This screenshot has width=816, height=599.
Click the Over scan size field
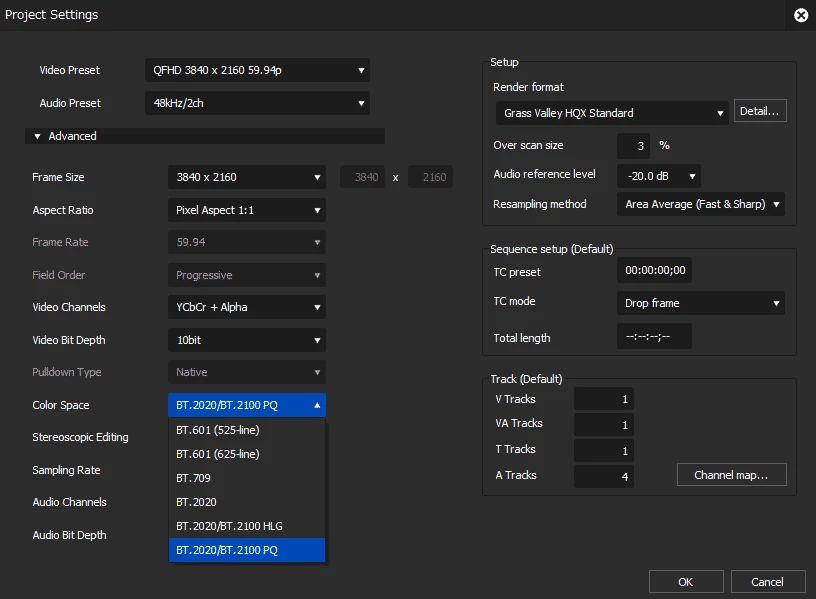click(633, 146)
